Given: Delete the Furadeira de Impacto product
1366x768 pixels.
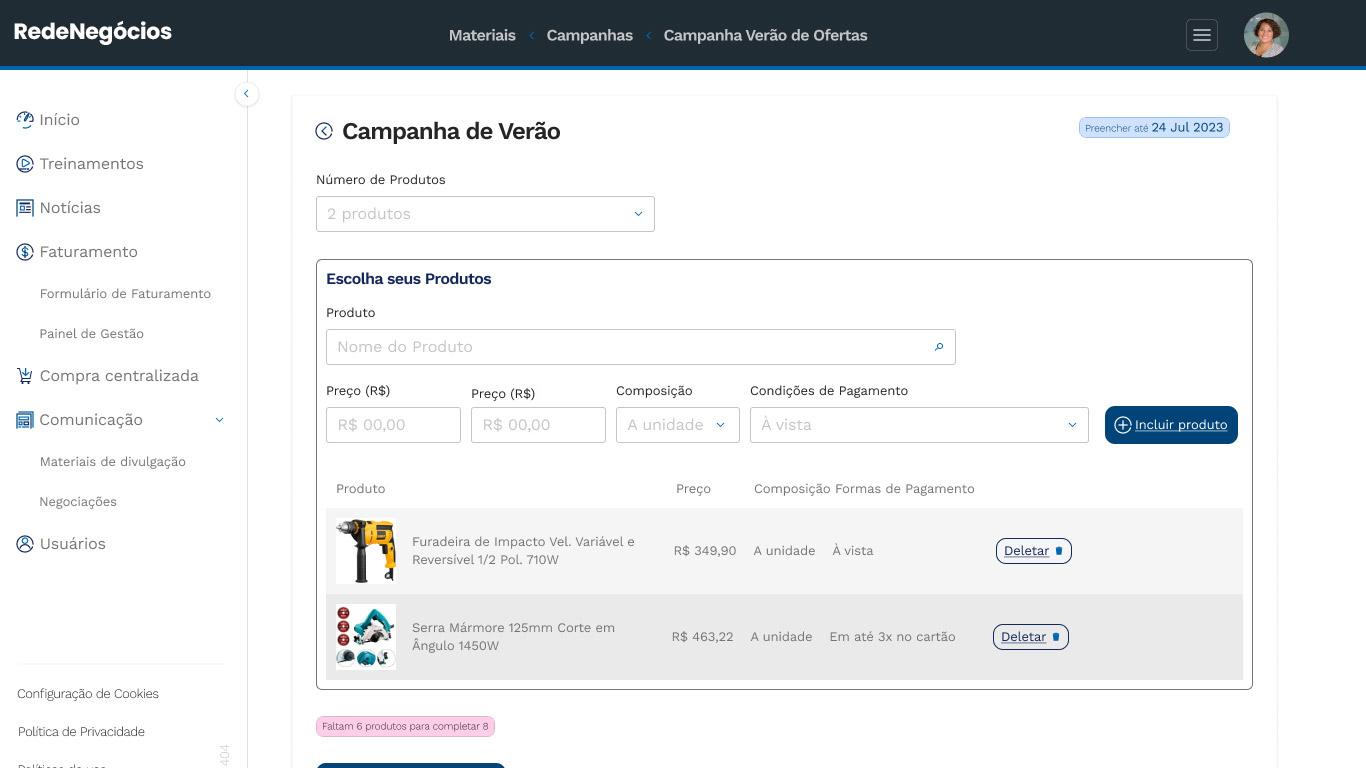Looking at the screenshot, I should point(1033,551).
